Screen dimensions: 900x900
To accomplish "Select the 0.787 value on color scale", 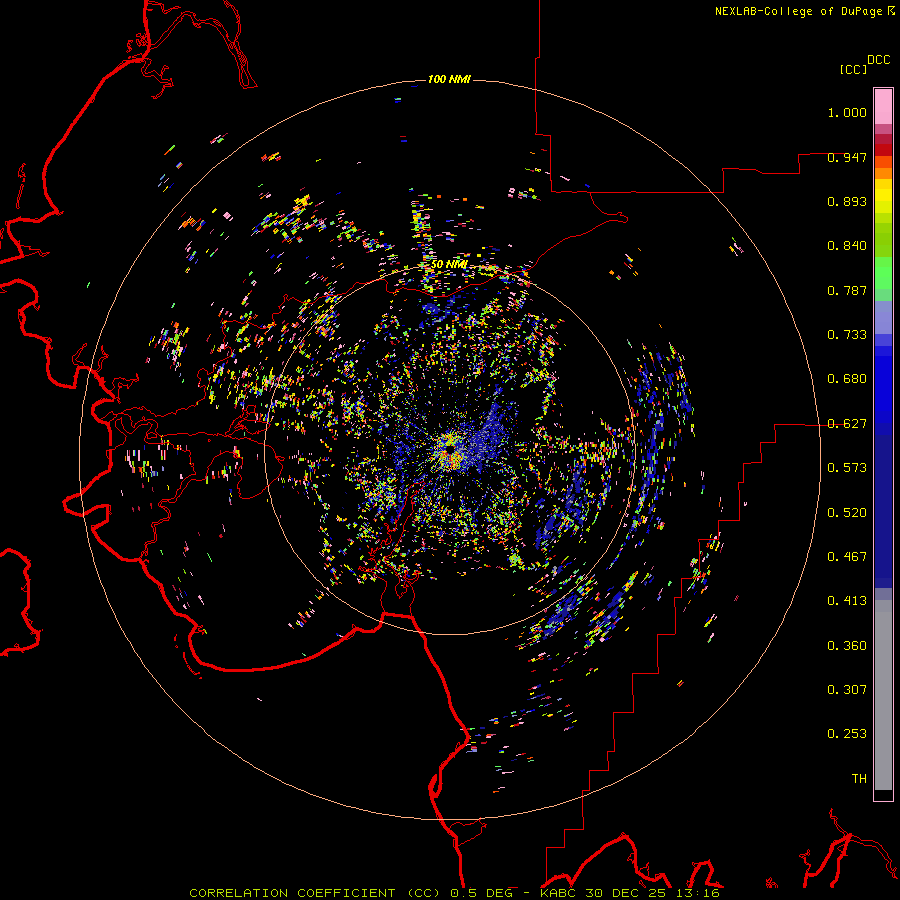I will point(847,290).
